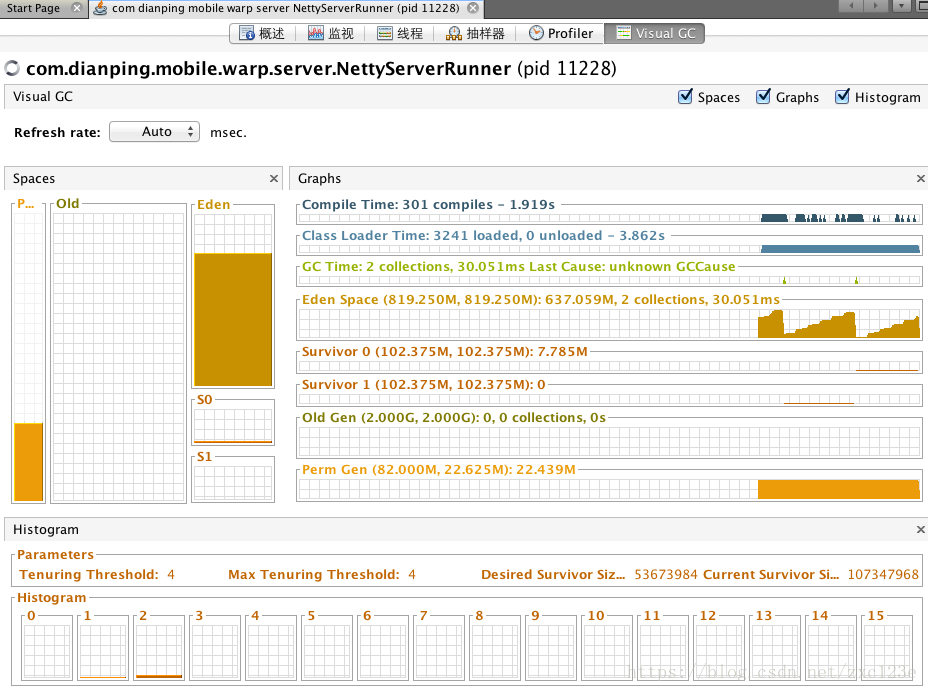
Task: Select the Start Page tab
Action: tap(33, 8)
